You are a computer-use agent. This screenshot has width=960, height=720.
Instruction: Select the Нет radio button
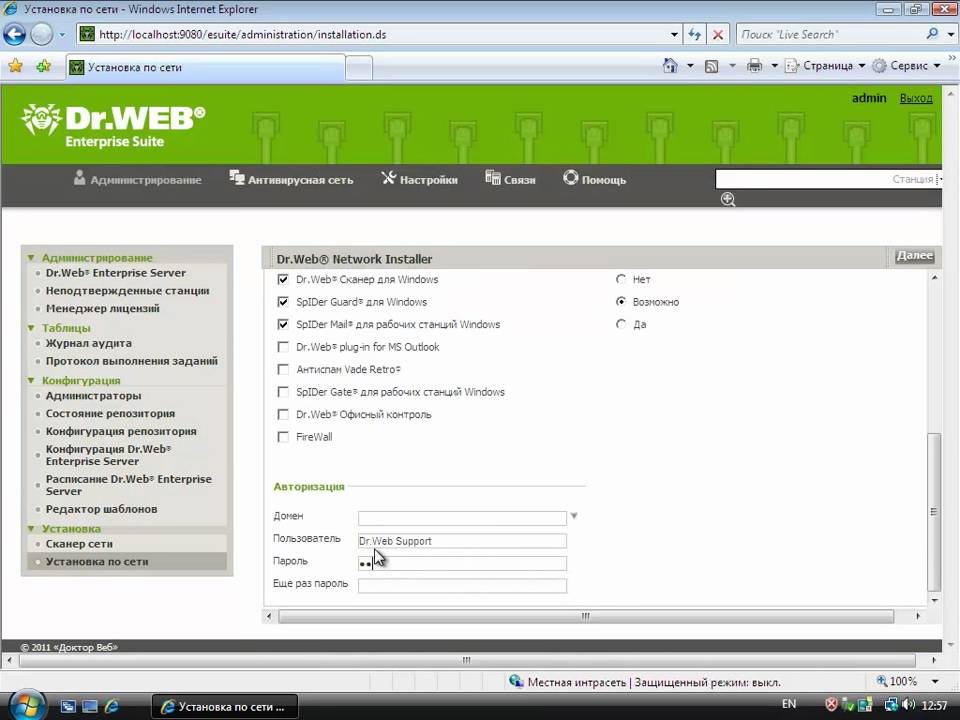pos(621,279)
